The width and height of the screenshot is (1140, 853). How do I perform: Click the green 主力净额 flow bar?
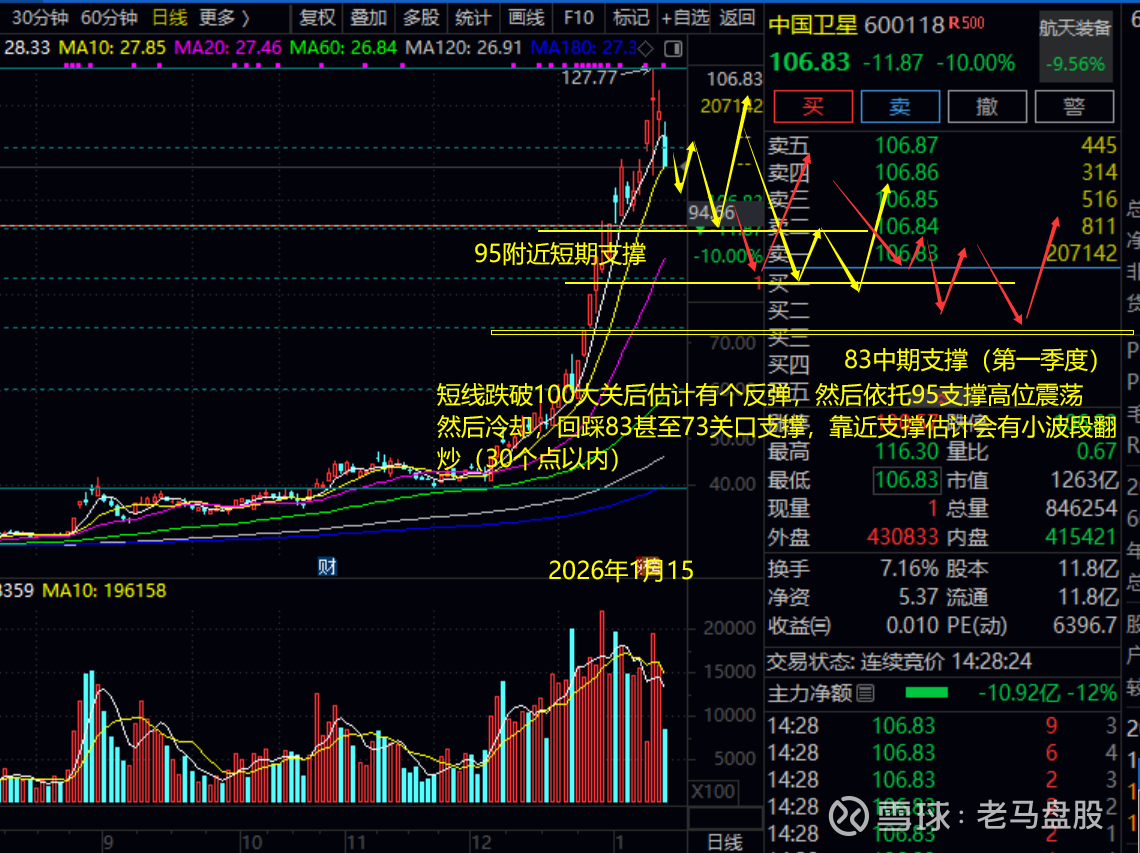pos(926,693)
